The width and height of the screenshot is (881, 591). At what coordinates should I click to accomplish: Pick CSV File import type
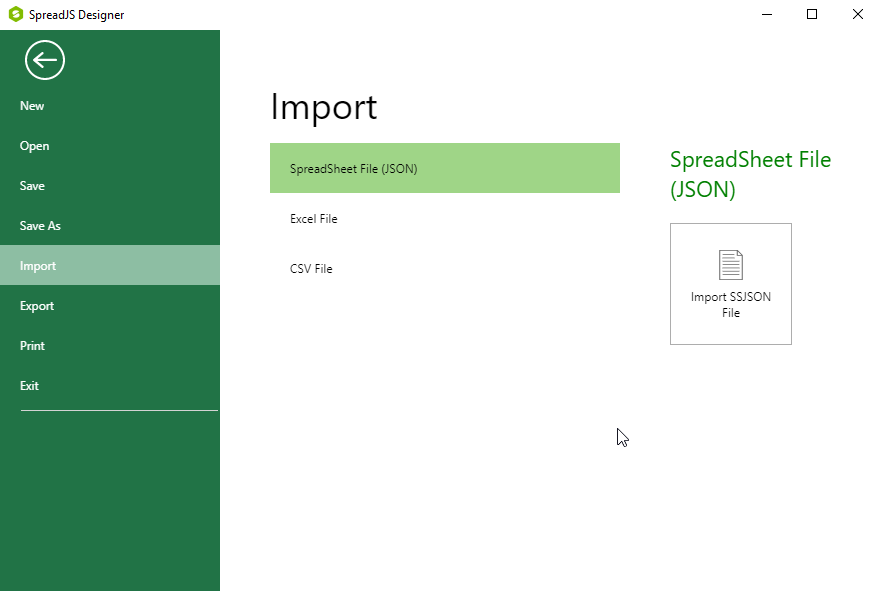coord(444,269)
